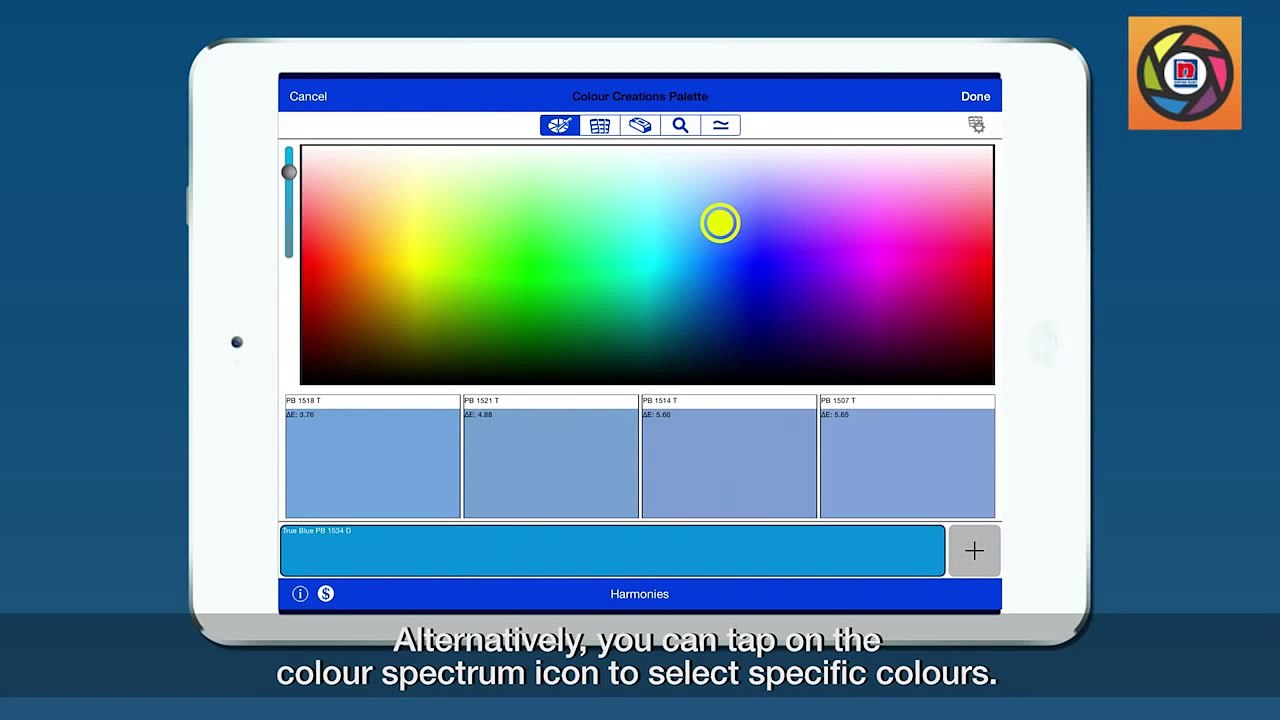Click the 'ΔE: 5.65' value
This screenshot has height=720, width=1280.
(834, 415)
